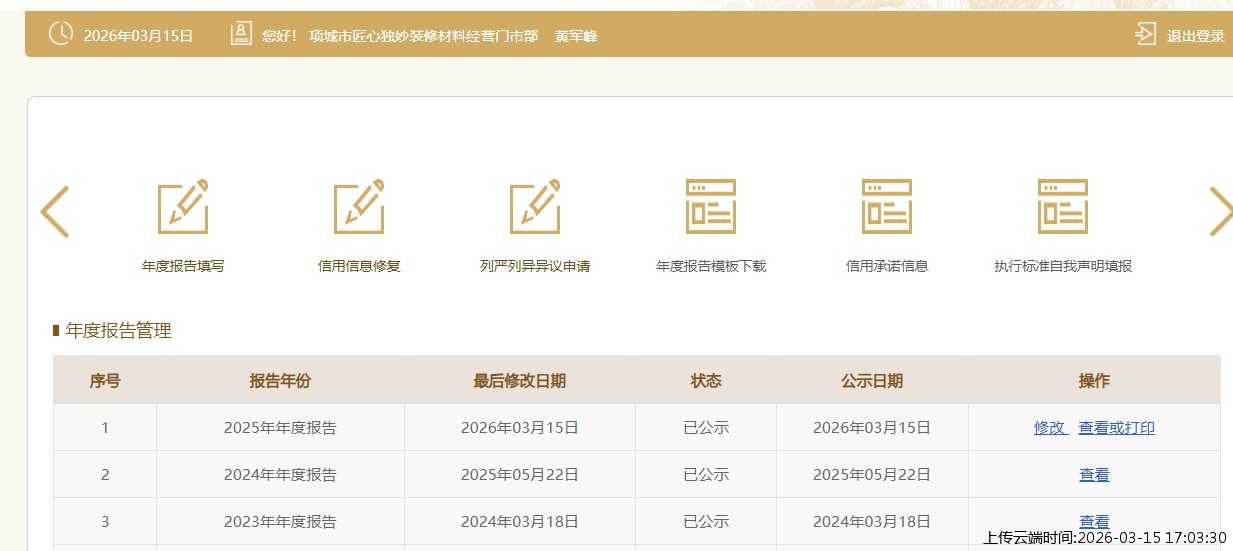The width and height of the screenshot is (1233, 551).
Task: Advance carousel with the right chevron
Action: pos(1220,211)
